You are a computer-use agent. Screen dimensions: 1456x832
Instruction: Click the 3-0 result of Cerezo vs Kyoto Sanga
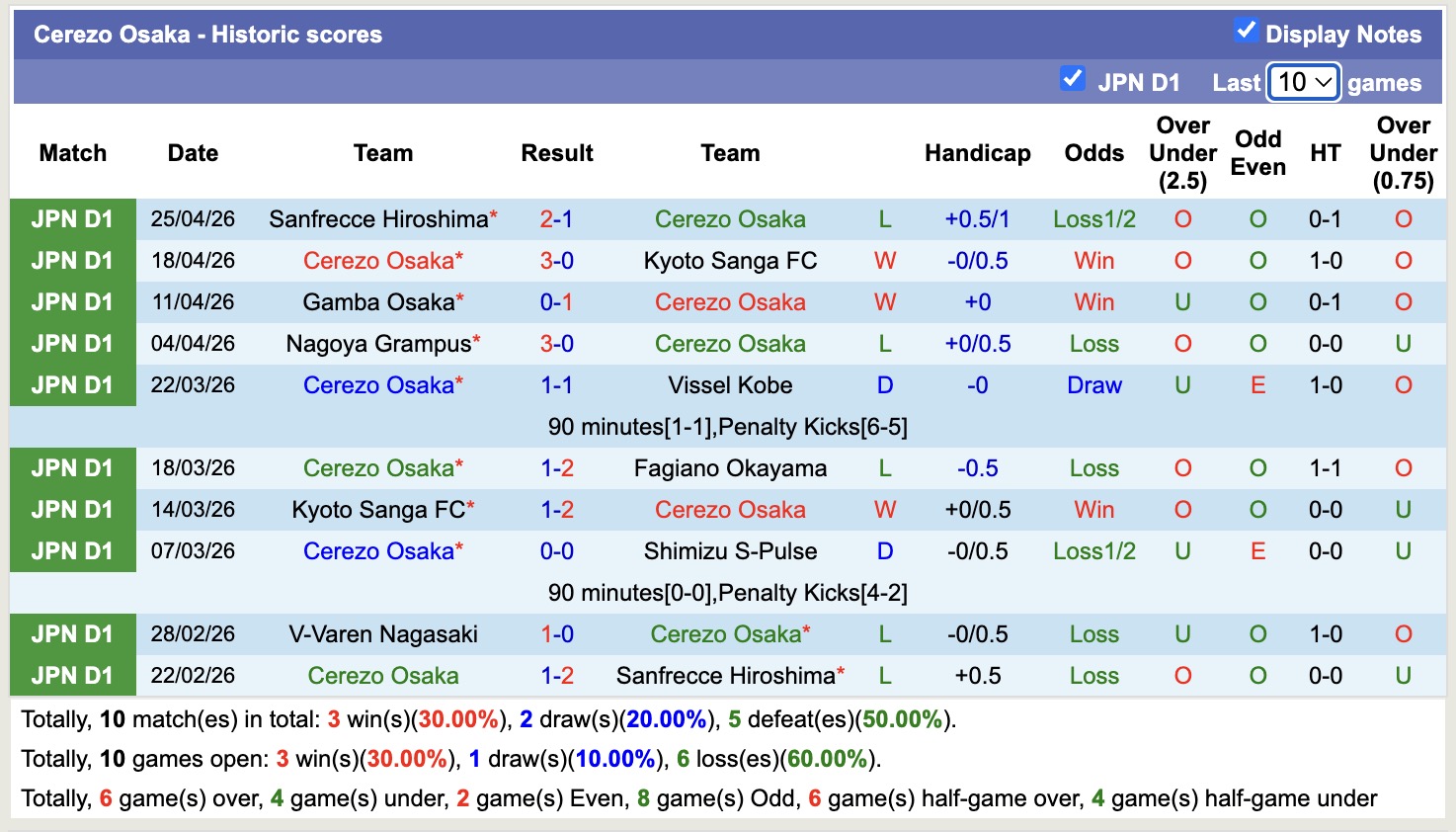tap(557, 260)
